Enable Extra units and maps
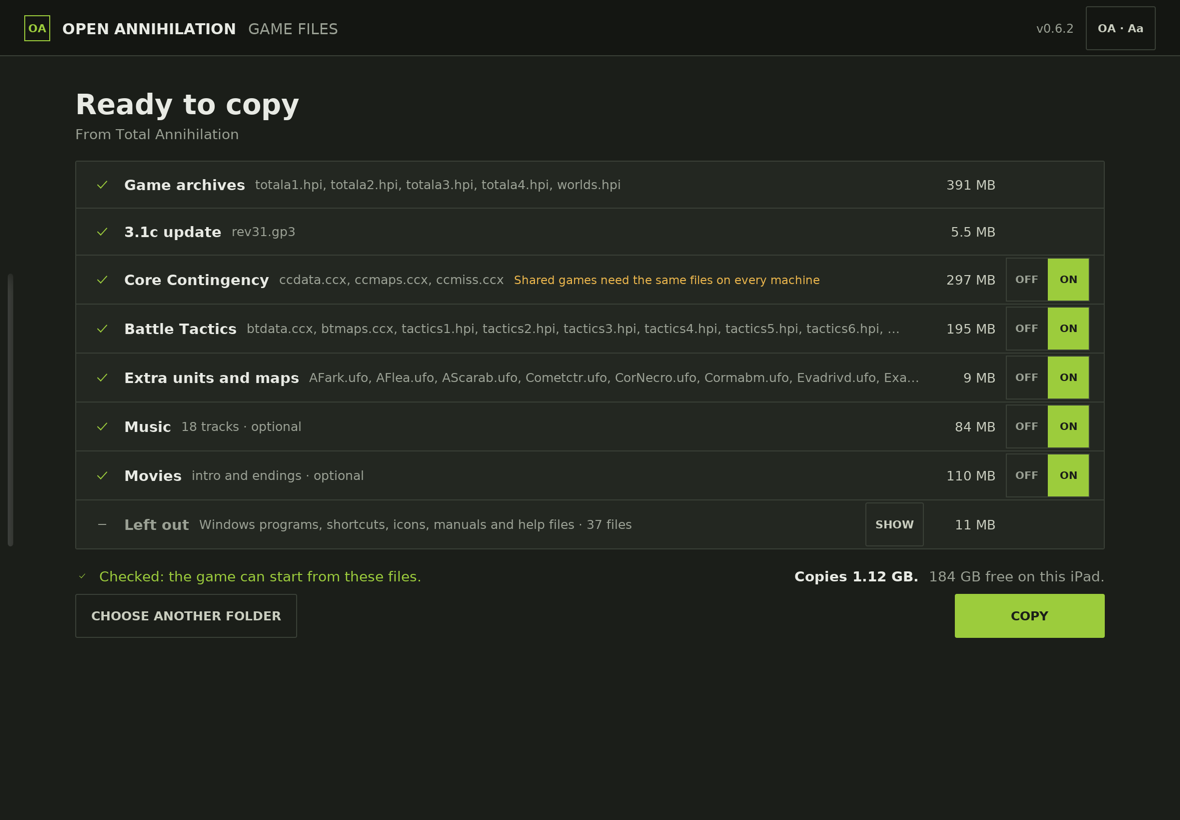The width and height of the screenshot is (1180, 820). 1068,378
